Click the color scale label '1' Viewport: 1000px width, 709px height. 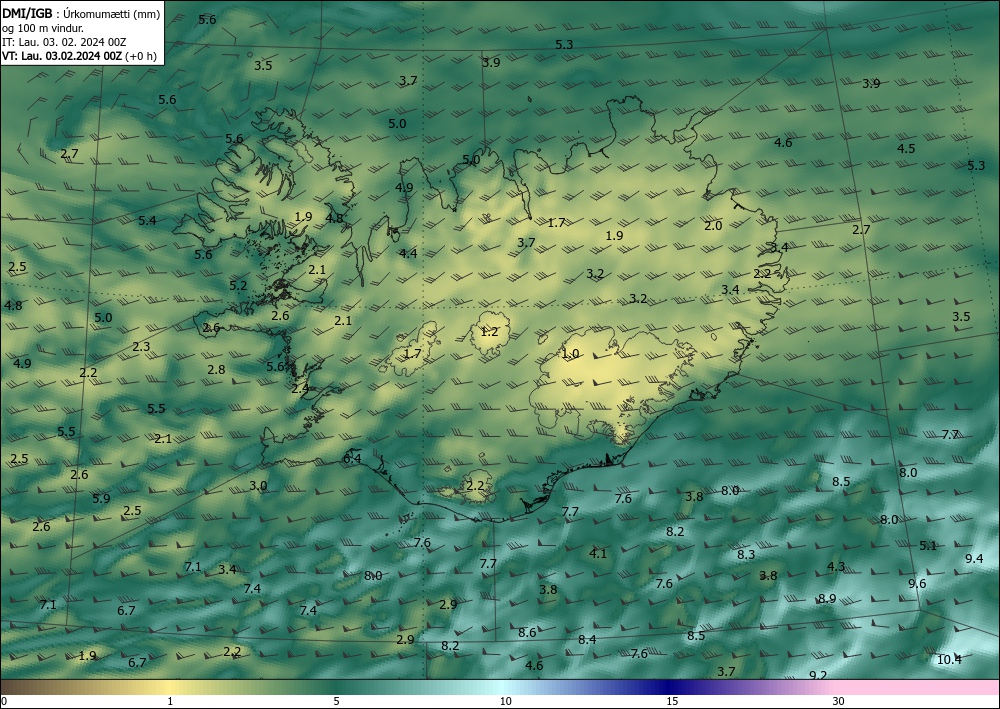pyautogui.click(x=170, y=701)
